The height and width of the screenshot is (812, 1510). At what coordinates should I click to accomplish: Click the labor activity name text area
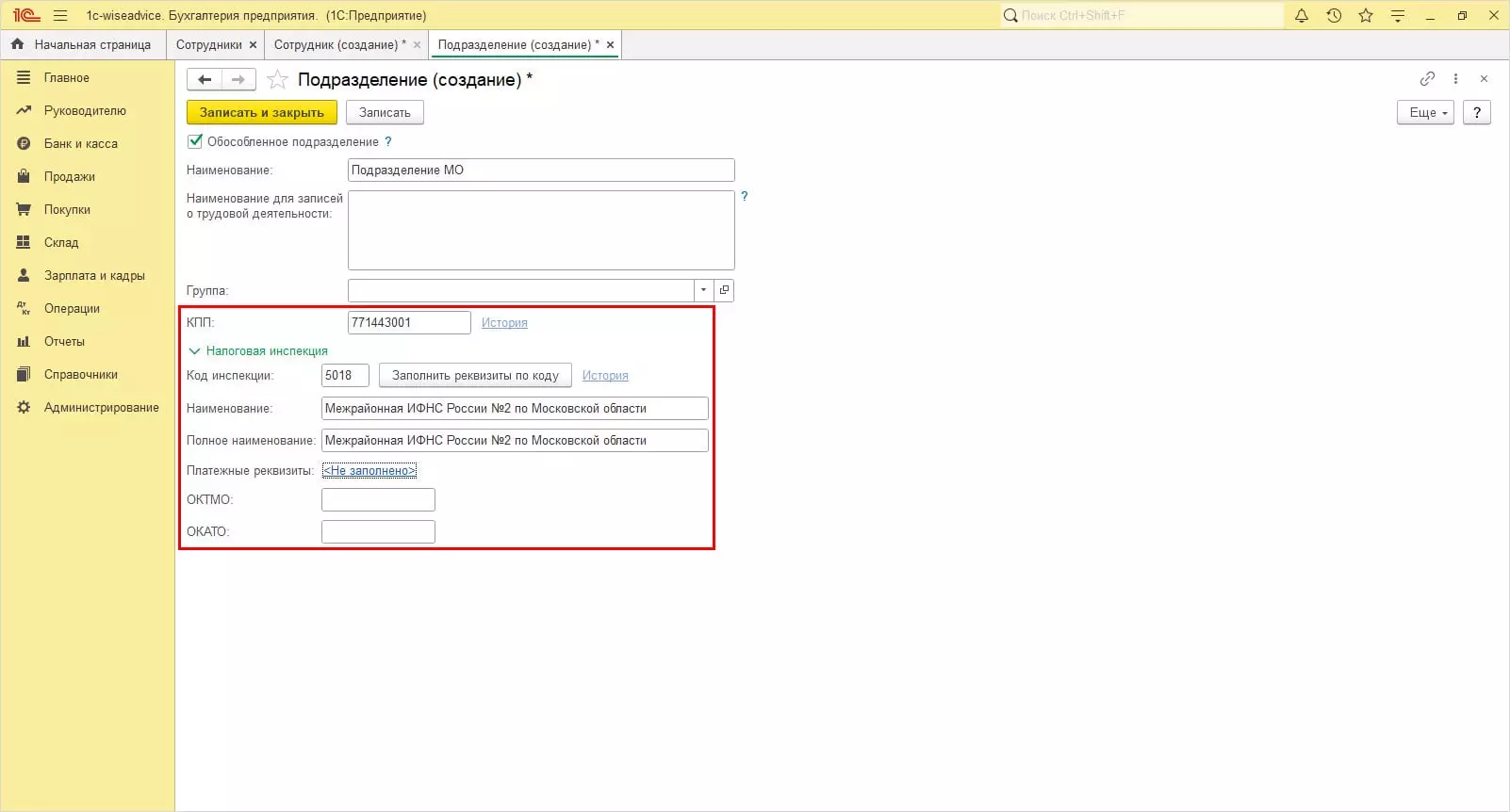pyautogui.click(x=541, y=230)
